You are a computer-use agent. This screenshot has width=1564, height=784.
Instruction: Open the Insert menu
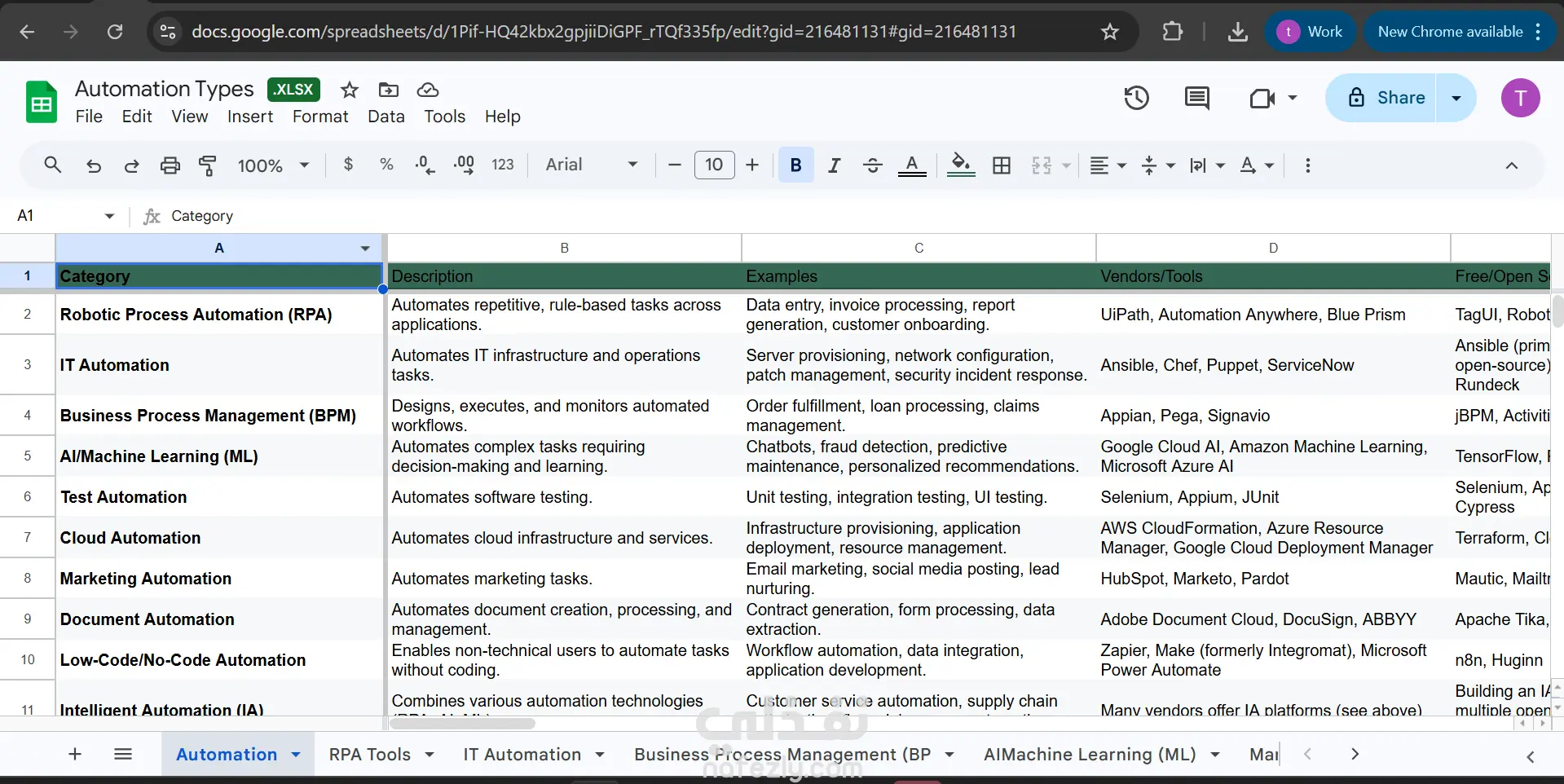tap(250, 117)
